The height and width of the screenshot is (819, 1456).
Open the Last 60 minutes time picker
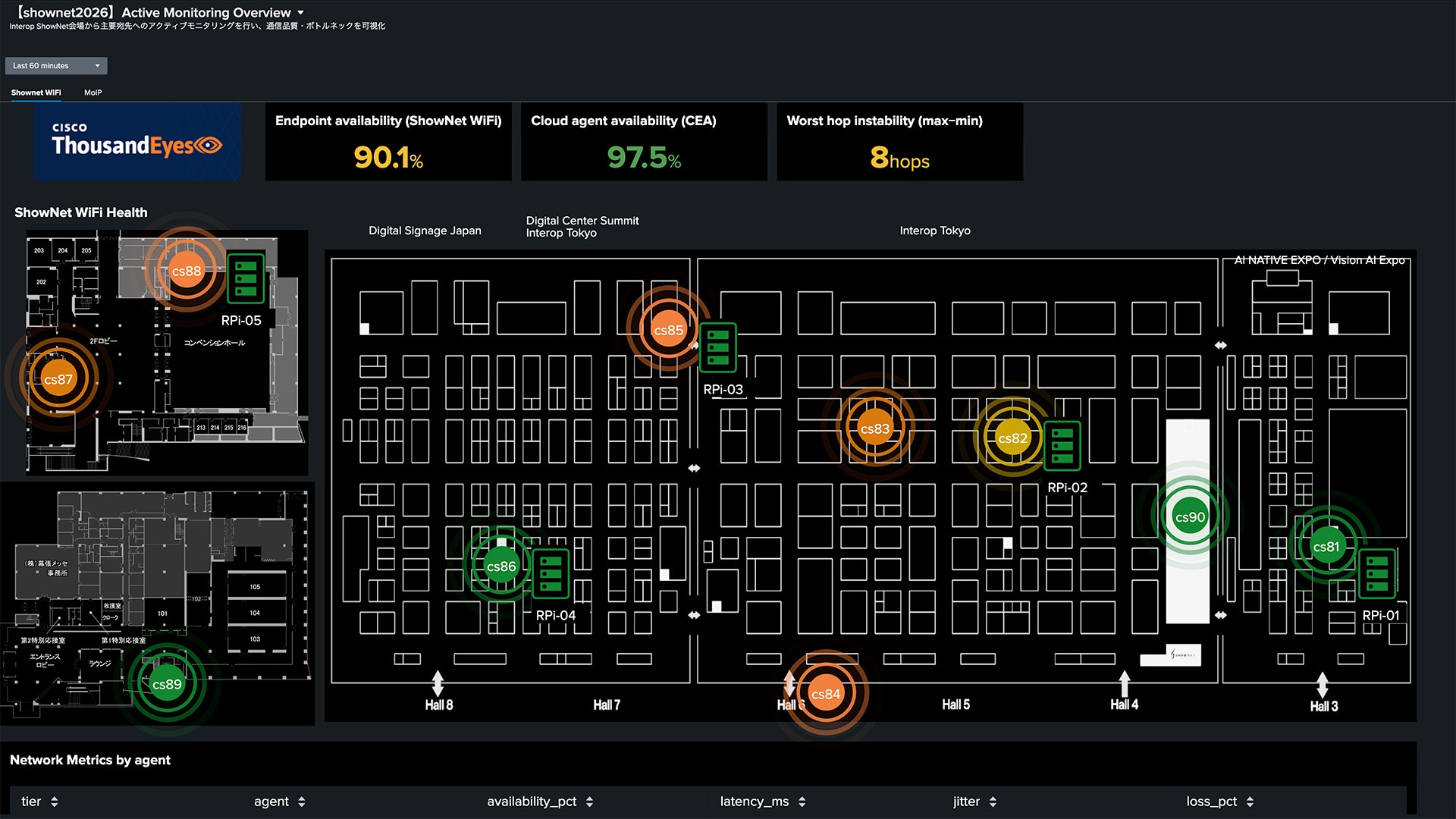point(56,66)
